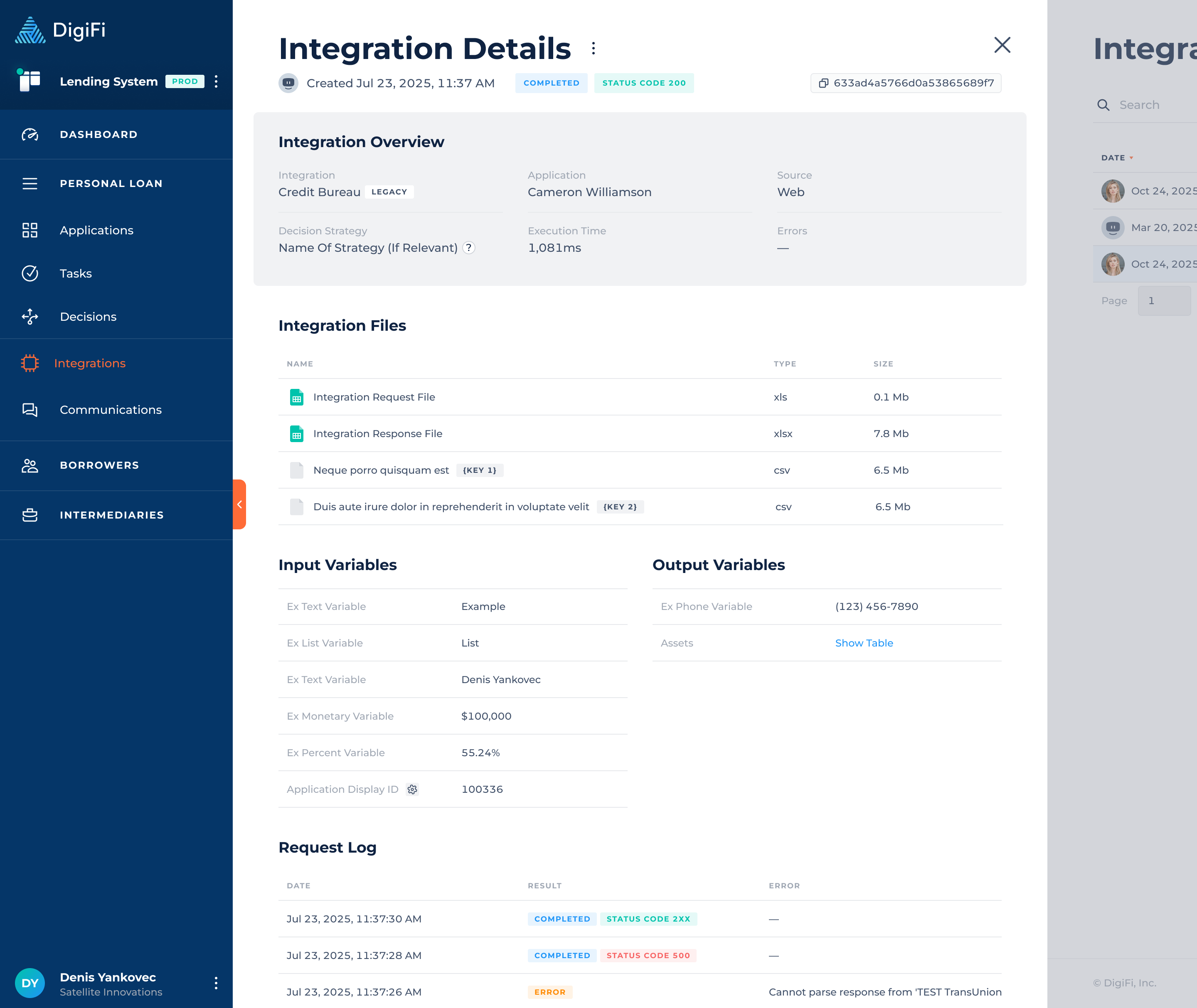Click the Intermediaries briefcase icon
The height and width of the screenshot is (1008, 1197).
tap(30, 515)
